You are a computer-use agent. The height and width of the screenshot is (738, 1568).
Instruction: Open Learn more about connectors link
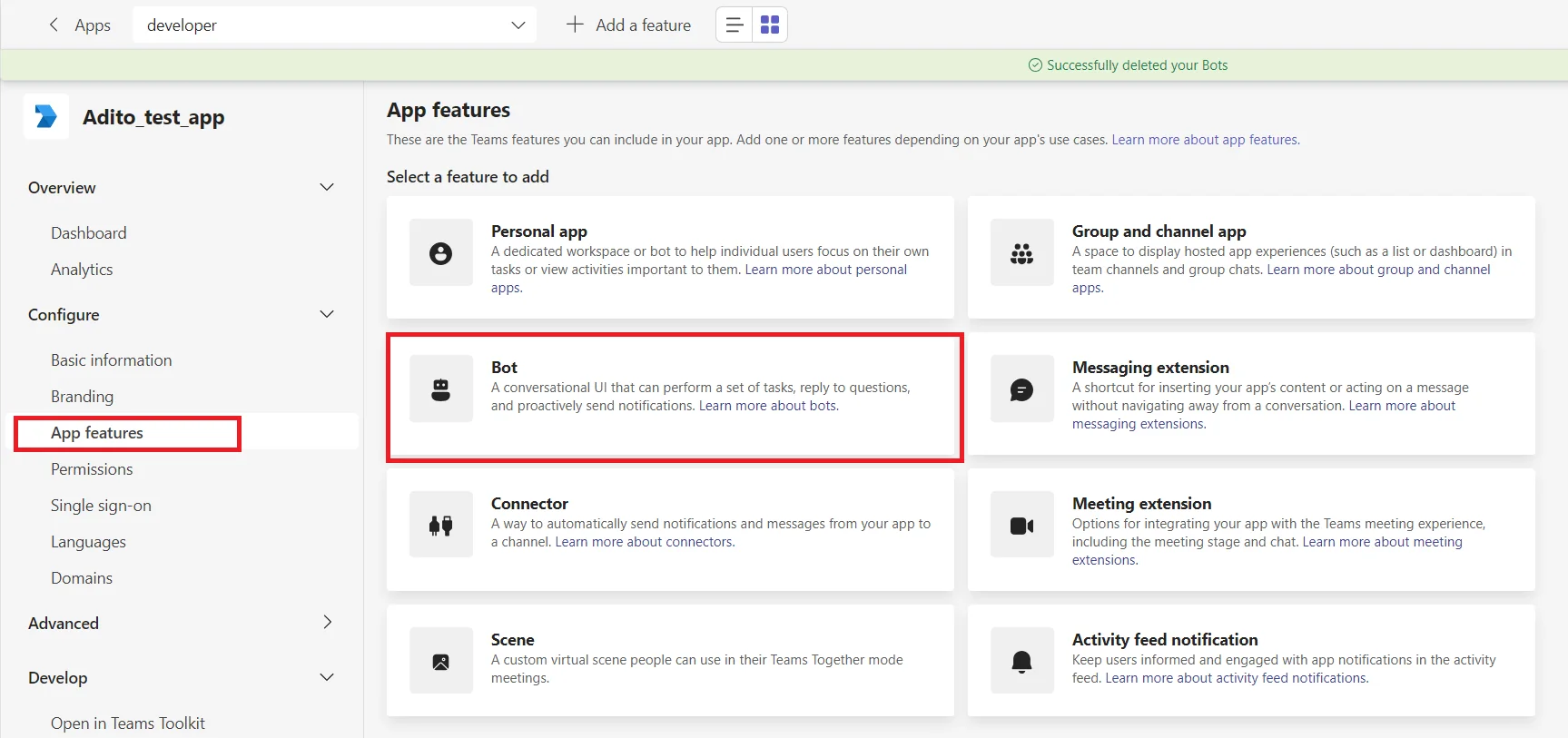coord(645,542)
